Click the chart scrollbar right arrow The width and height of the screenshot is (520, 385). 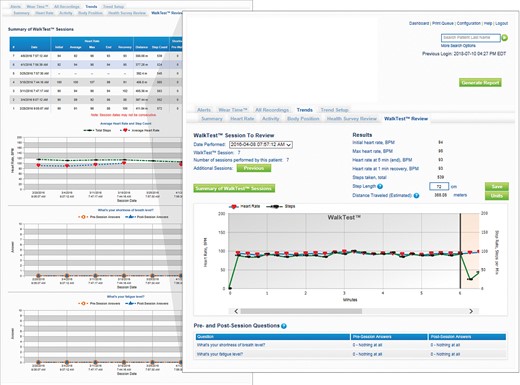pos(471,311)
